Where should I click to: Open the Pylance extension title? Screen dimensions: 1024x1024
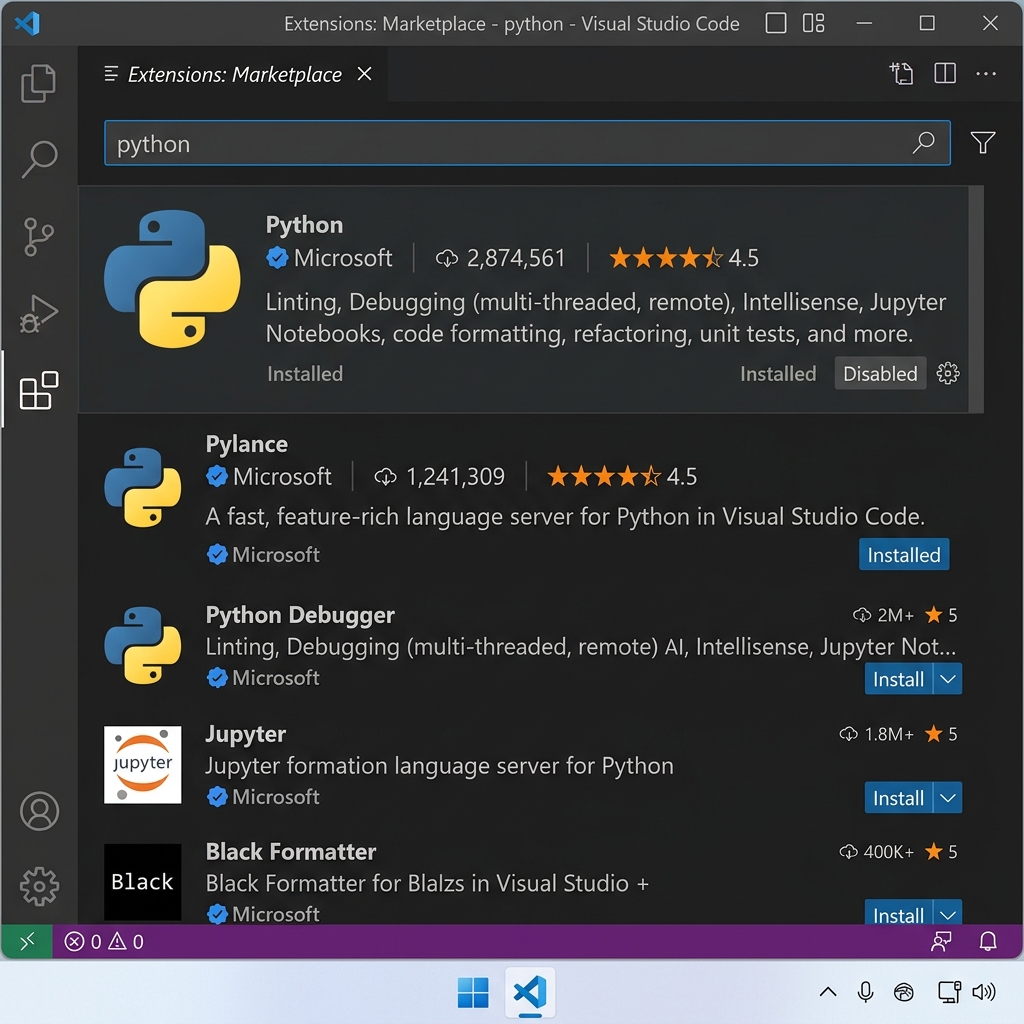(x=247, y=444)
